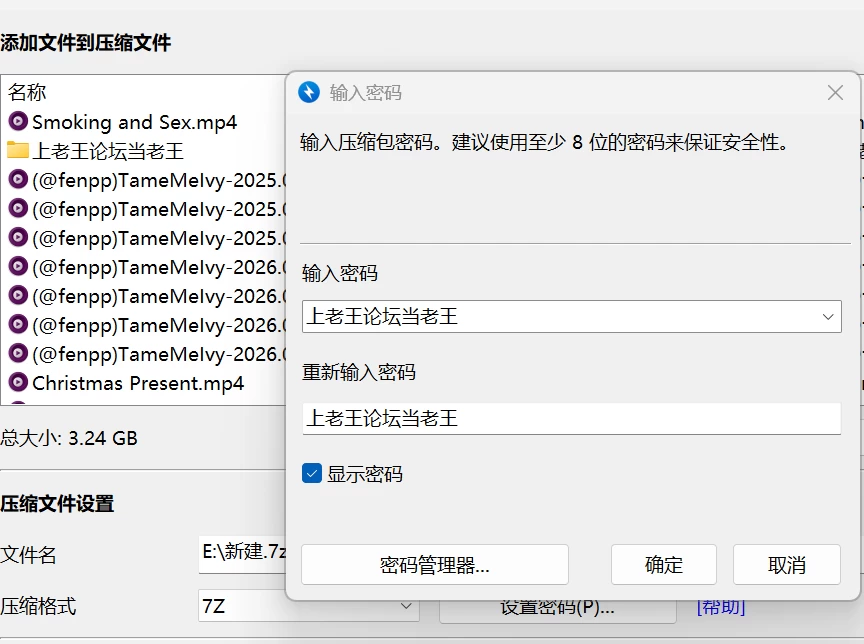Expand the 输入密码 combo box dropdown arrow
This screenshot has height=644, width=864.
(828, 317)
